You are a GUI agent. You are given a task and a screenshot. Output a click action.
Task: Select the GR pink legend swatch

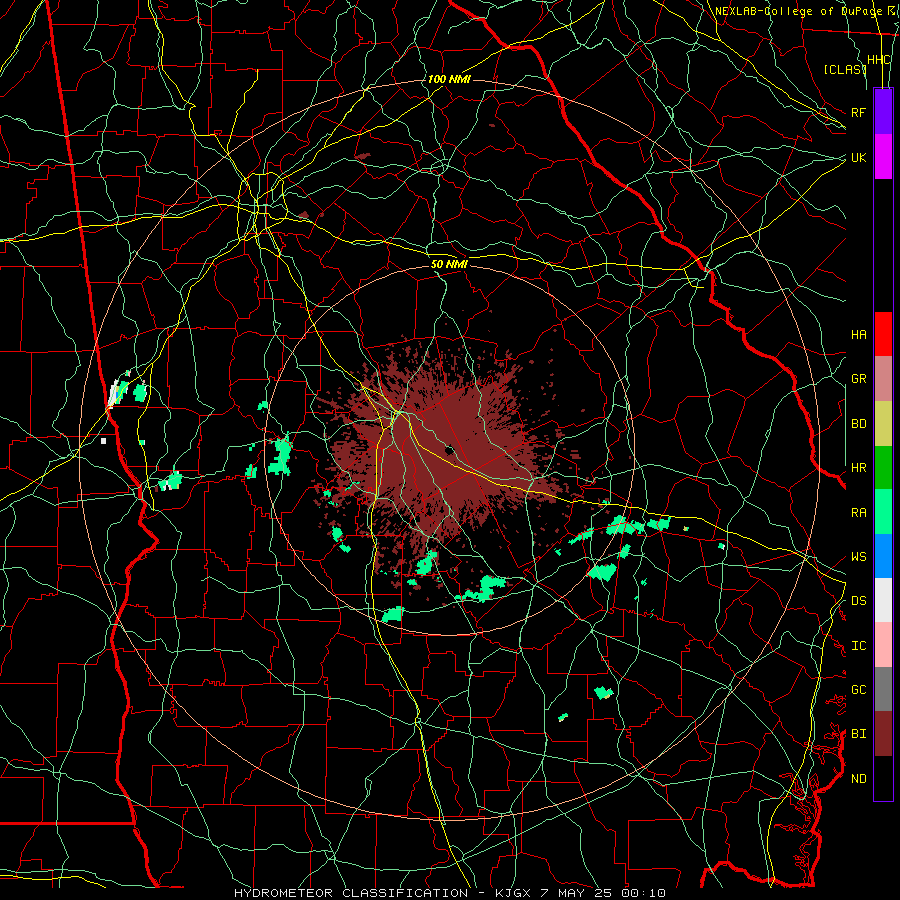click(883, 379)
